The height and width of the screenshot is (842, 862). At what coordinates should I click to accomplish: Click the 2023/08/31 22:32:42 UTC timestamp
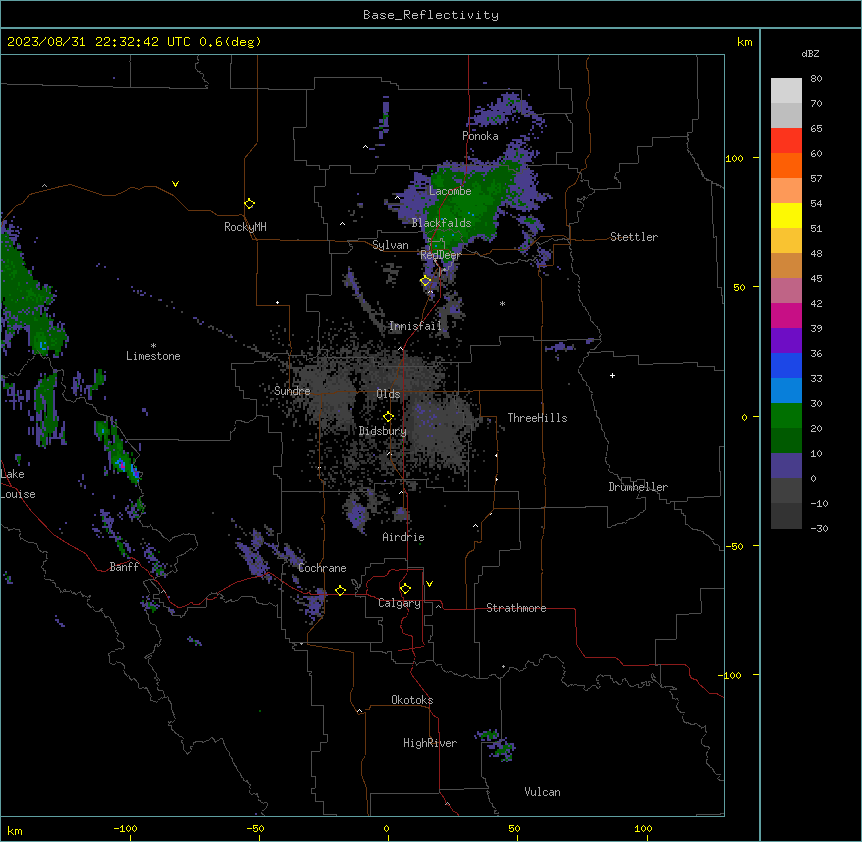click(98, 42)
